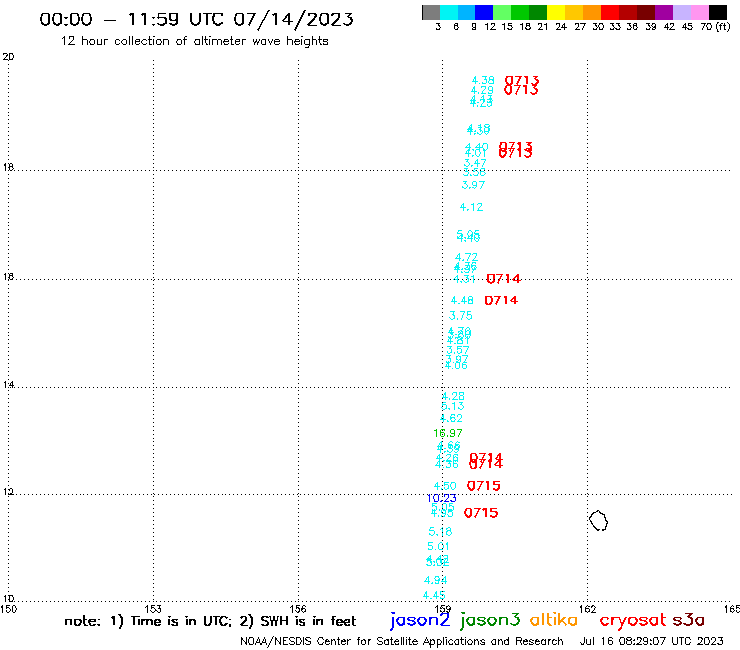Click the s3a satellite label
The image size is (740, 650).
(689, 620)
